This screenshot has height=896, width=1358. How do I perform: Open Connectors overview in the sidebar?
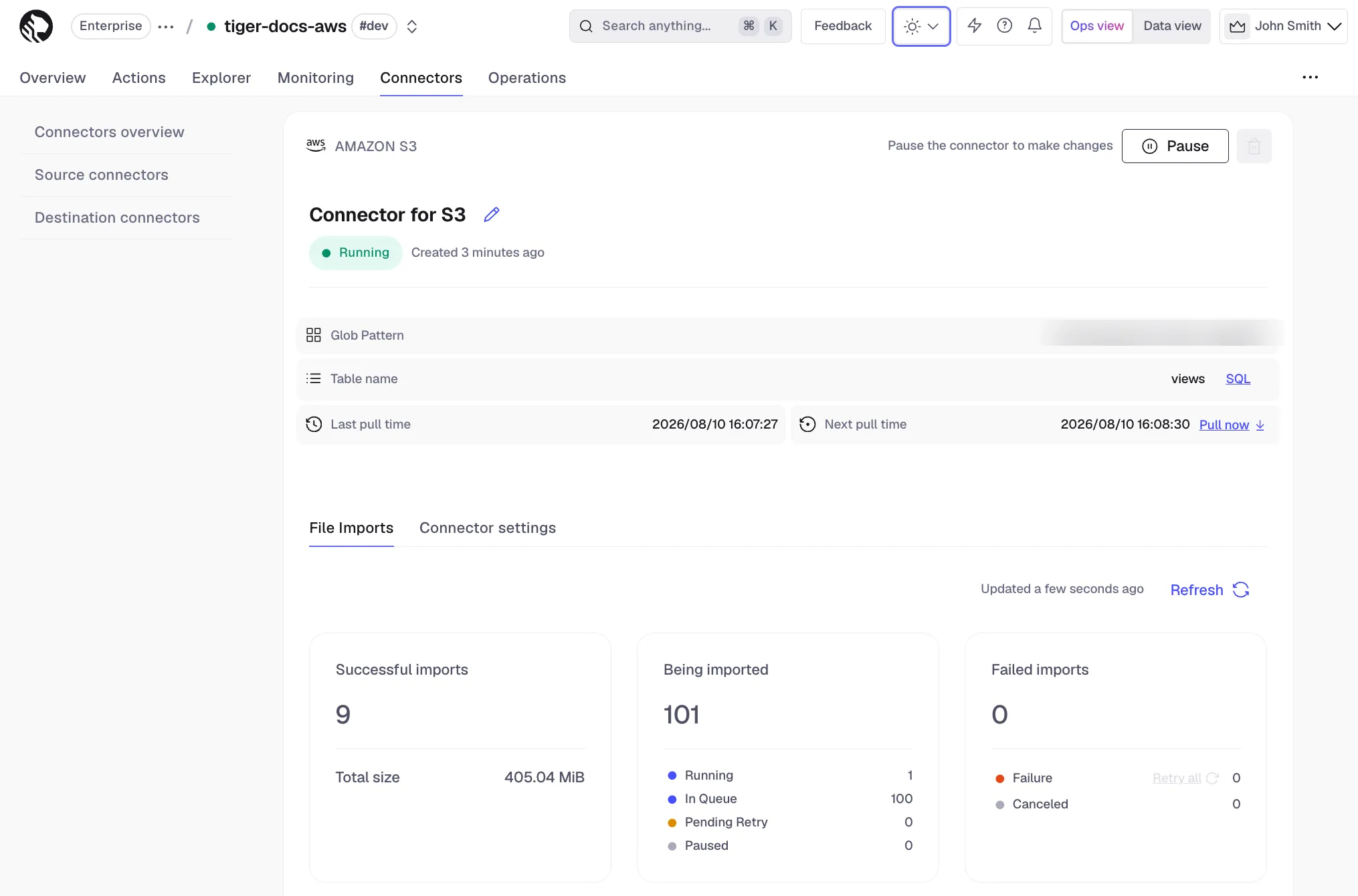[110, 132]
